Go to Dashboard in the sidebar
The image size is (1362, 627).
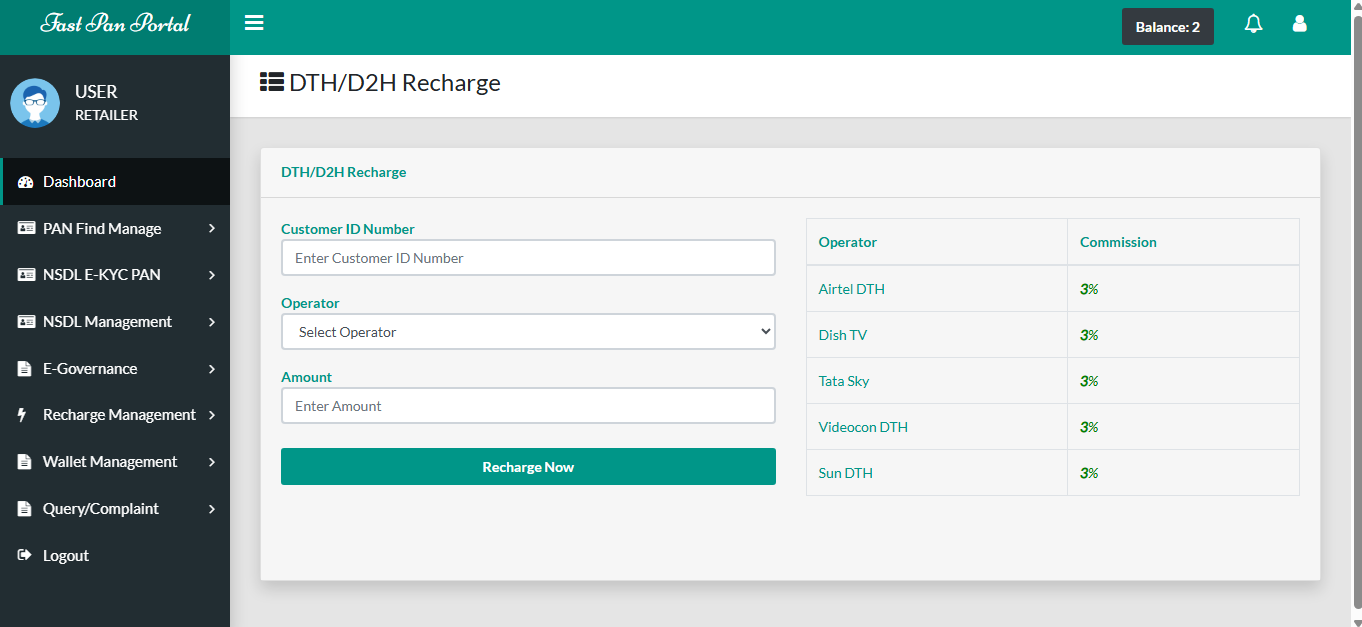click(79, 182)
